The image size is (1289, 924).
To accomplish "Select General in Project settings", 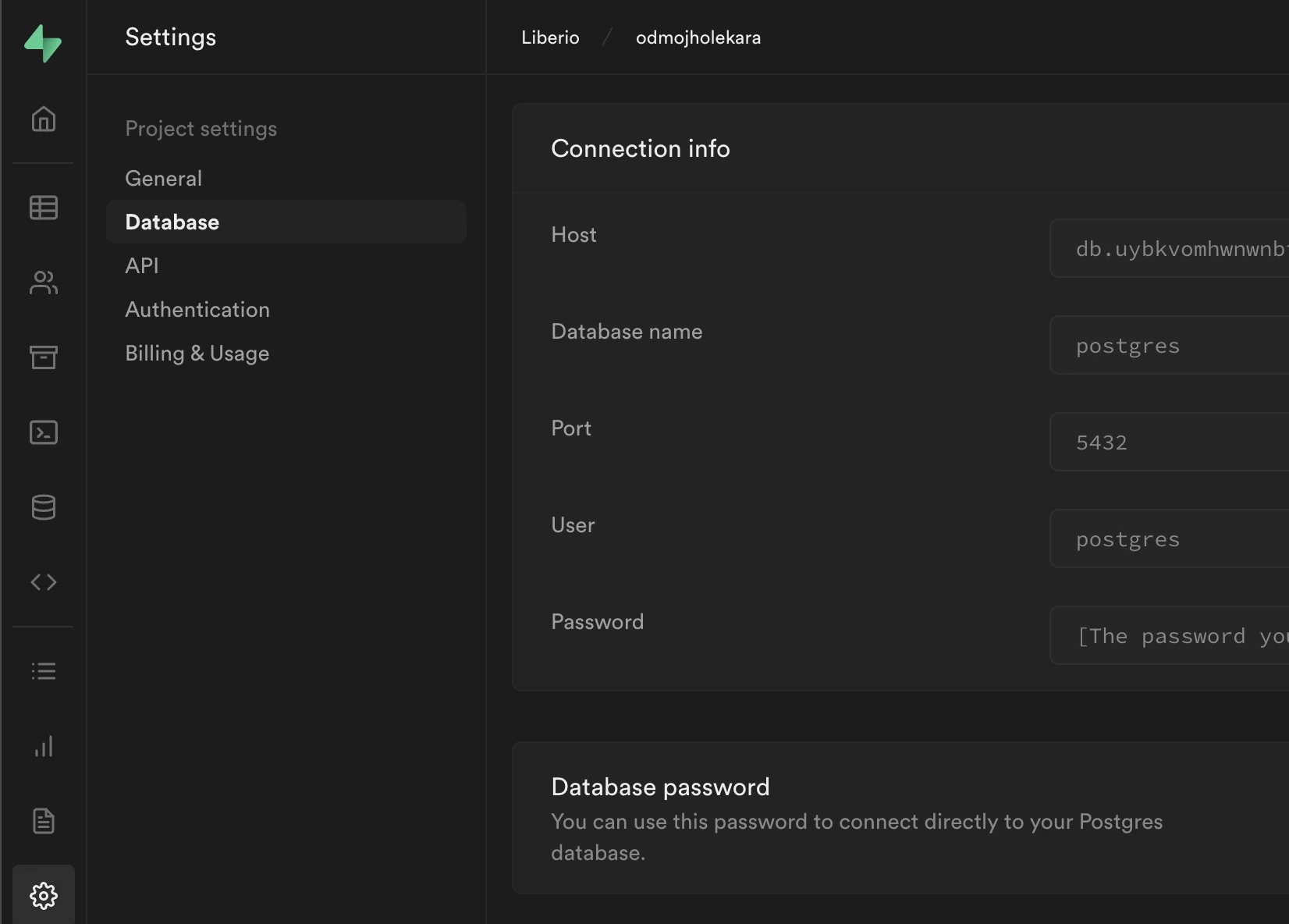I will [164, 179].
